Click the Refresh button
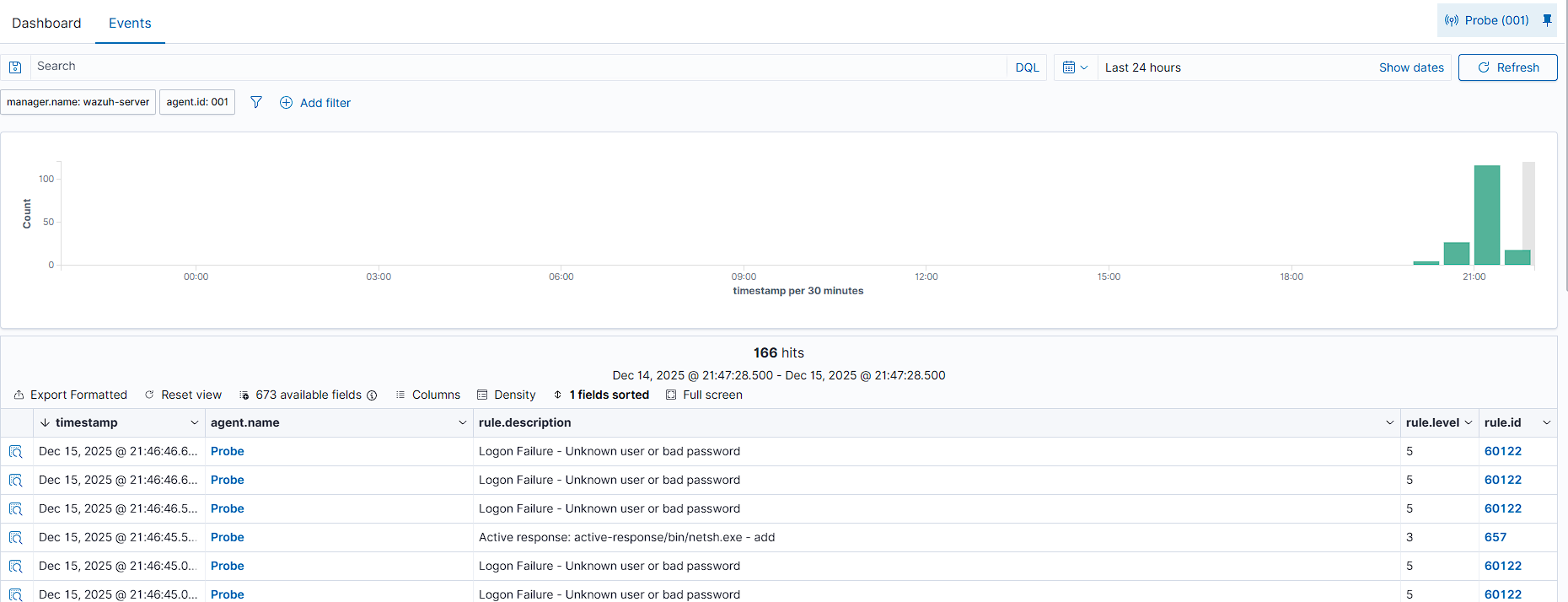 tap(1508, 67)
